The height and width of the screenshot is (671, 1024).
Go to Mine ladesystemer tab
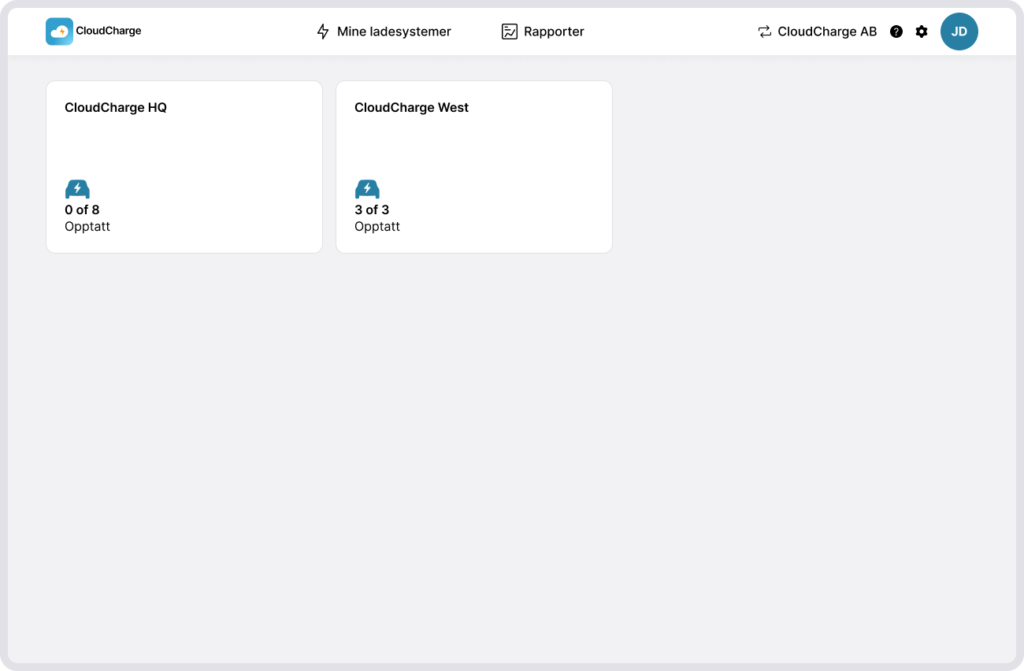coord(394,32)
